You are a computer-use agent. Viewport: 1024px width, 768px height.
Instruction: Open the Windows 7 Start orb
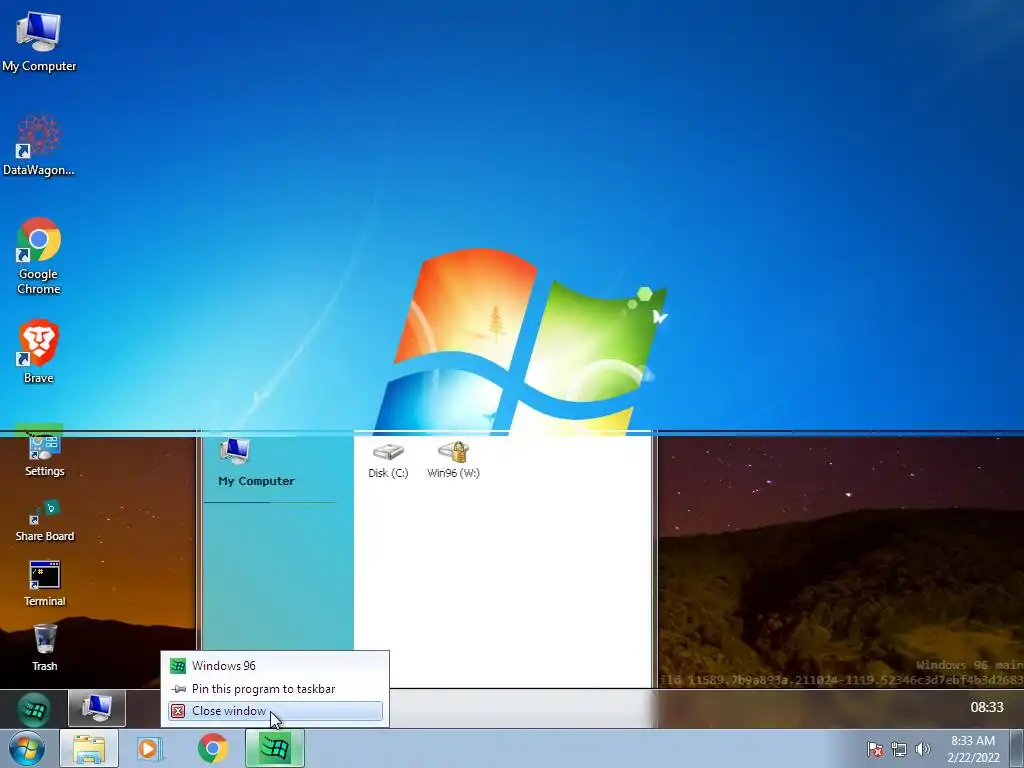[x=27, y=748]
